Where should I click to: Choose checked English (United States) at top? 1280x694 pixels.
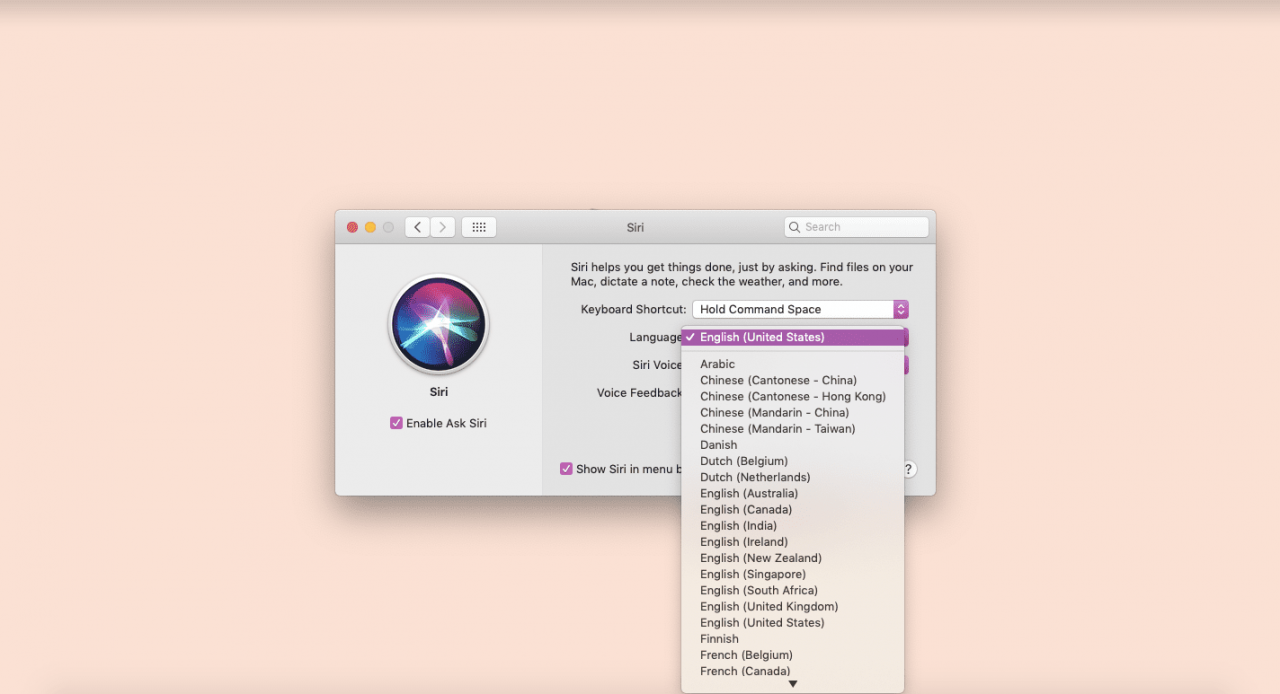click(x=793, y=337)
